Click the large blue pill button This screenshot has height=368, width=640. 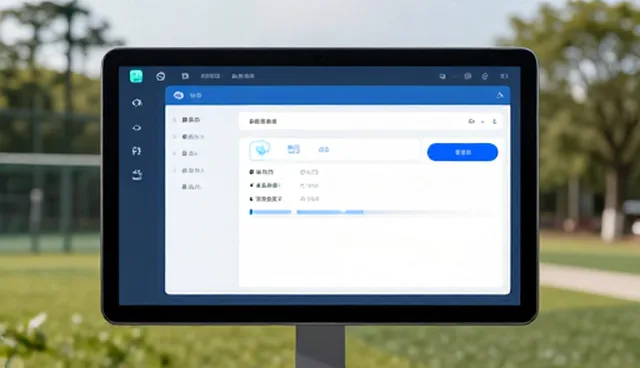coord(462,152)
